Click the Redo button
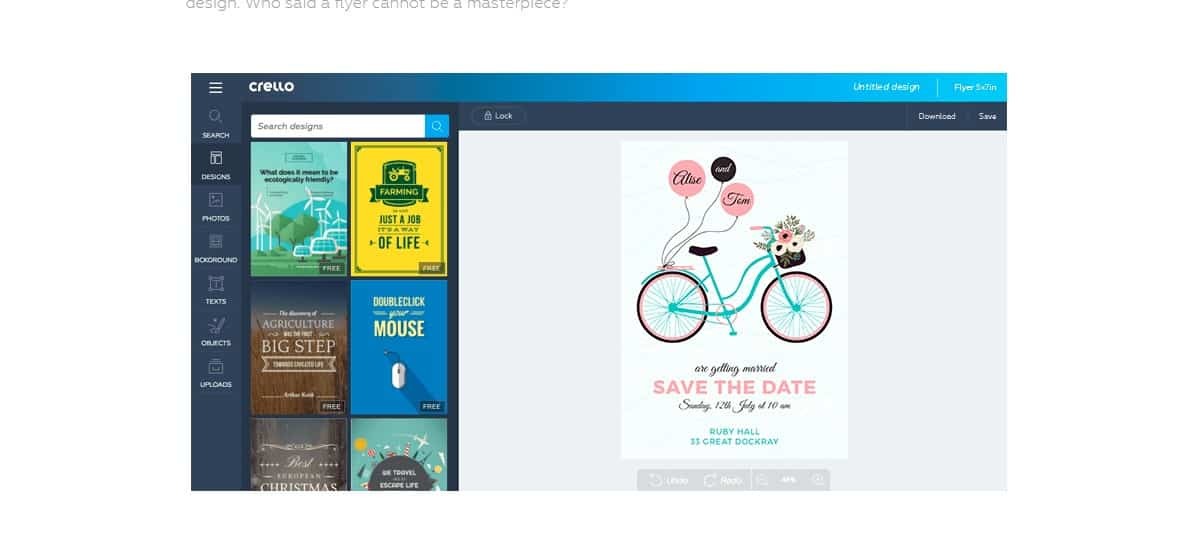 [723, 480]
